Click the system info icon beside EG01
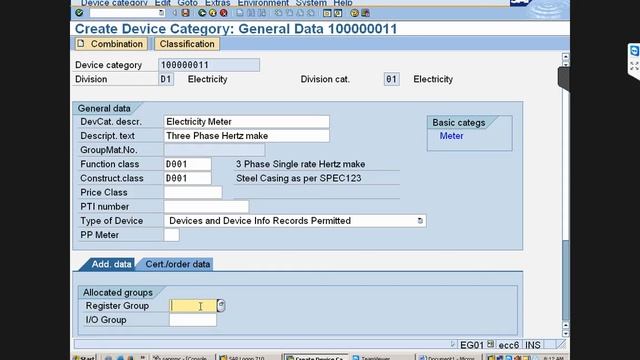640x360 pixels. pyautogui.click(x=490, y=344)
